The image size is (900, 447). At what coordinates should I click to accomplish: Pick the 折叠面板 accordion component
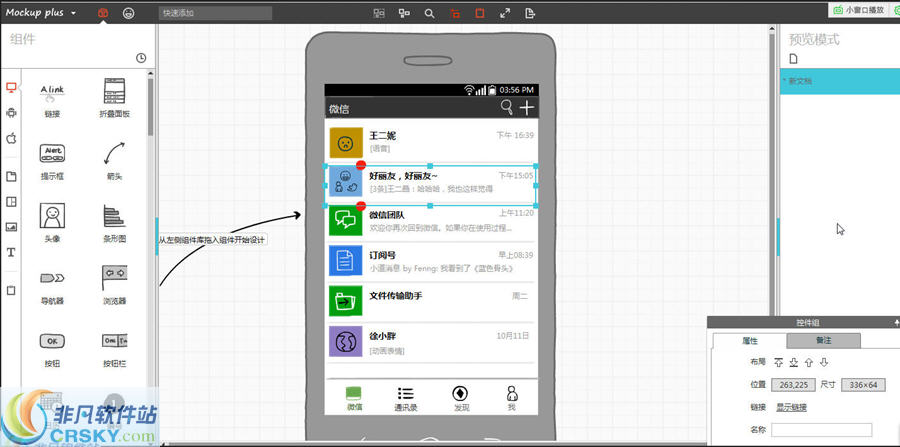tap(114, 98)
